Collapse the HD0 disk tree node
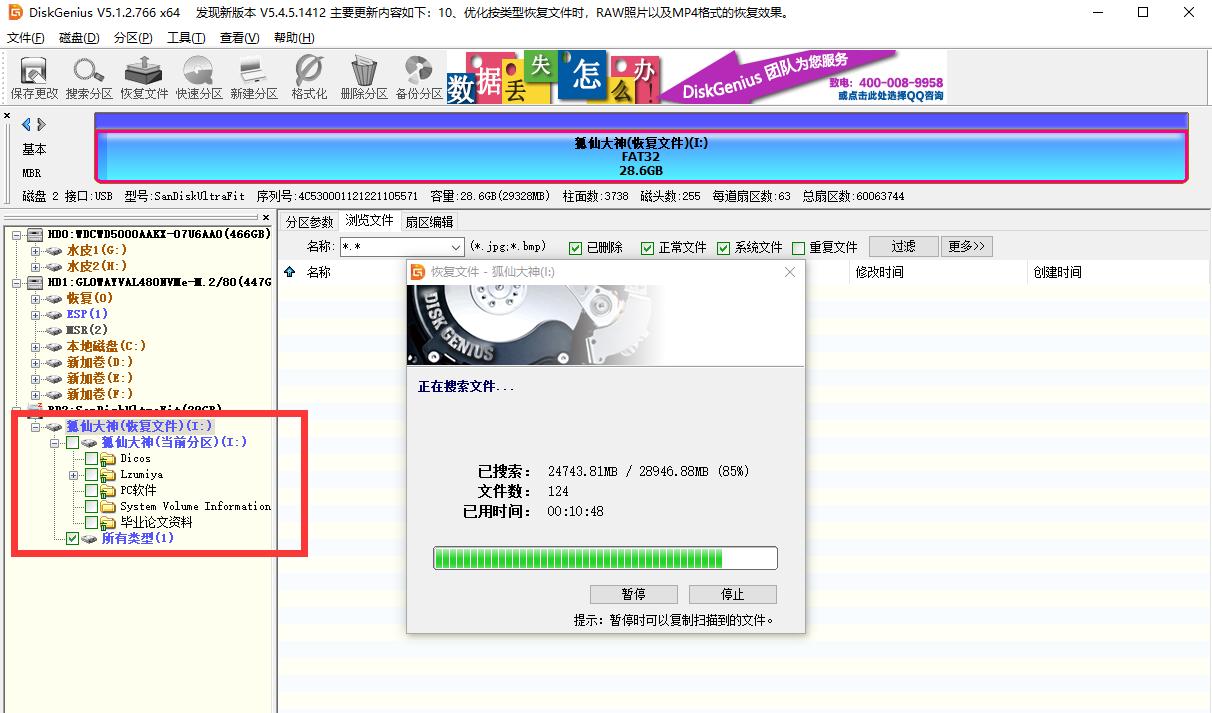Viewport: 1212px width, 713px height. click(17, 234)
